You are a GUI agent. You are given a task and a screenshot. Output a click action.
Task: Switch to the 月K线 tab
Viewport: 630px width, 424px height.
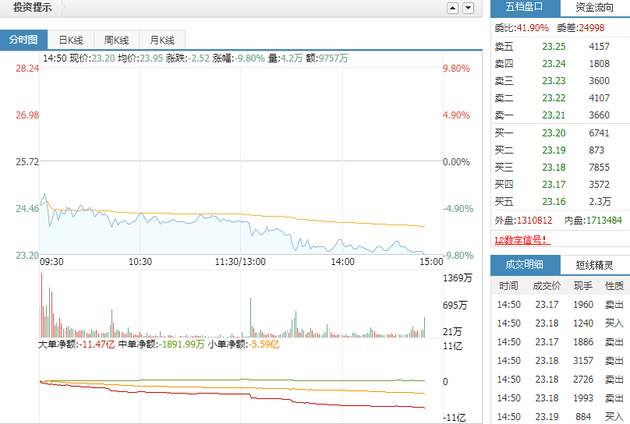(x=162, y=40)
